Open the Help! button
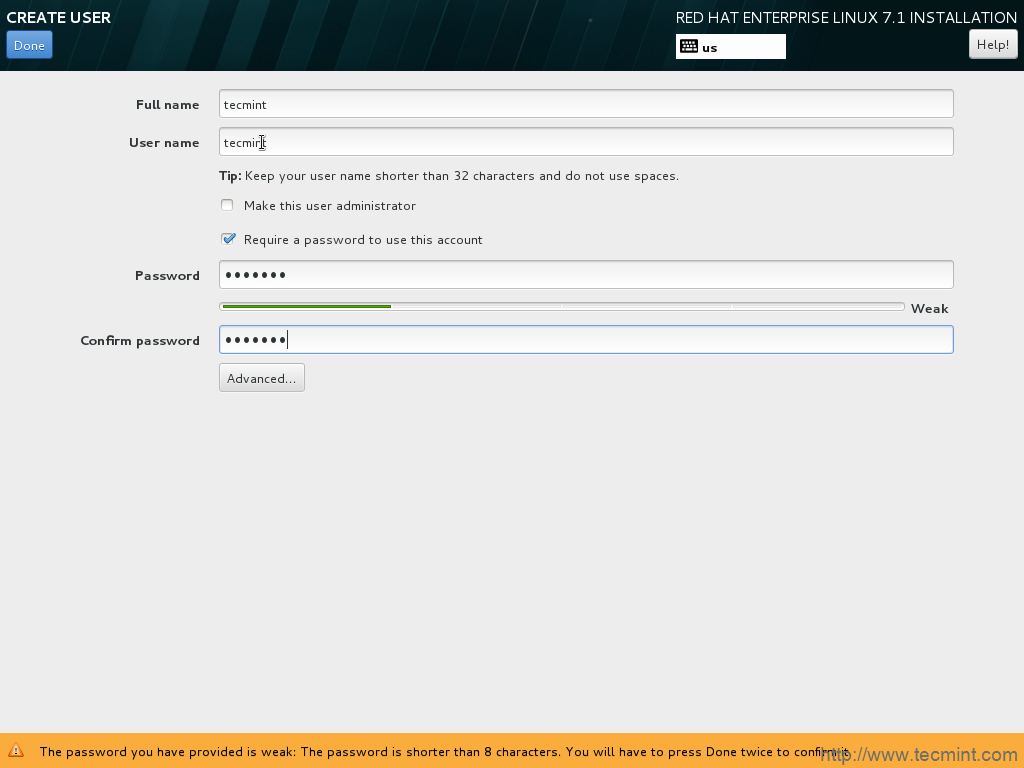The image size is (1024, 768). 993,44
